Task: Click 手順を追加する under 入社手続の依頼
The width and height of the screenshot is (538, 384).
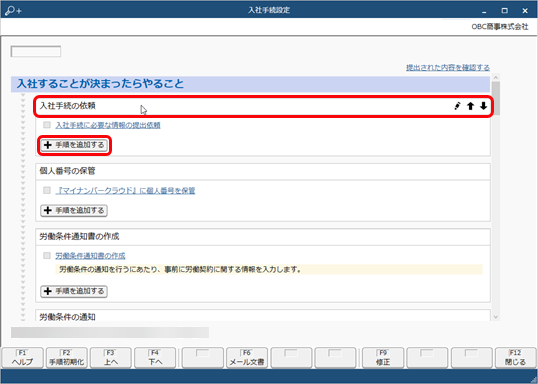Action: [74, 145]
